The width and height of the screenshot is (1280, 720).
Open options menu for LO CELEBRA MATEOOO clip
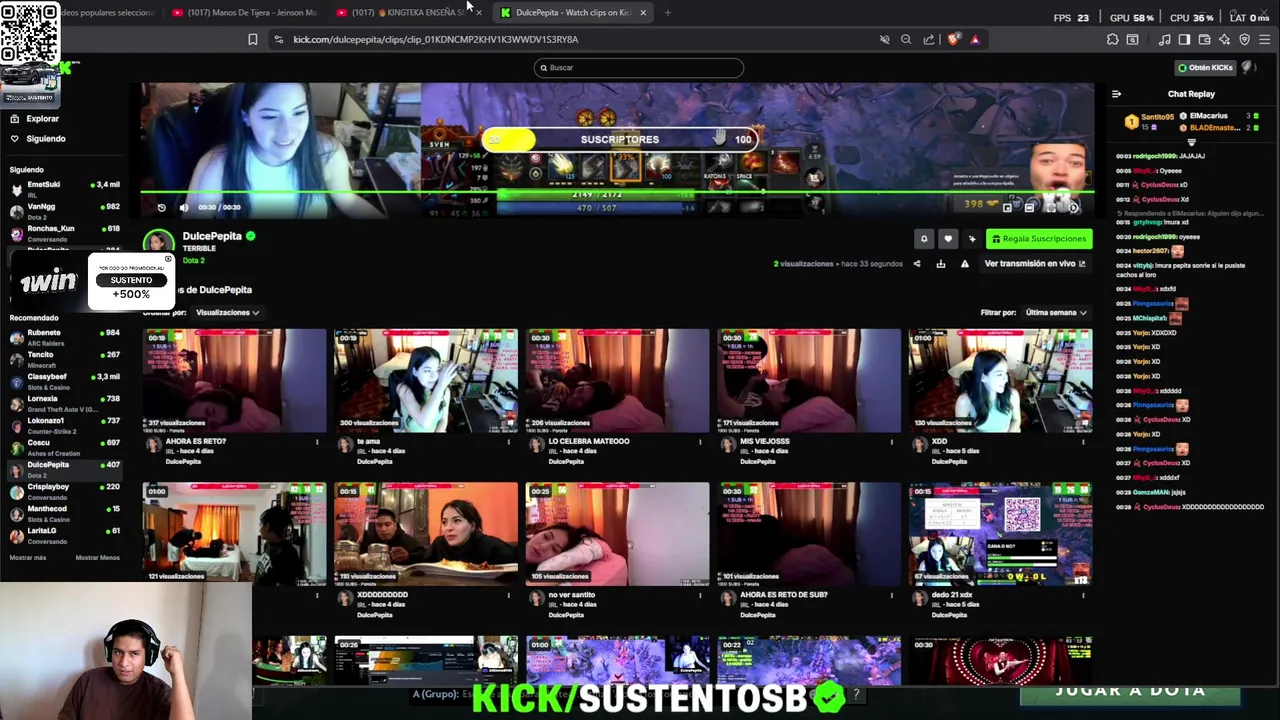coord(700,442)
